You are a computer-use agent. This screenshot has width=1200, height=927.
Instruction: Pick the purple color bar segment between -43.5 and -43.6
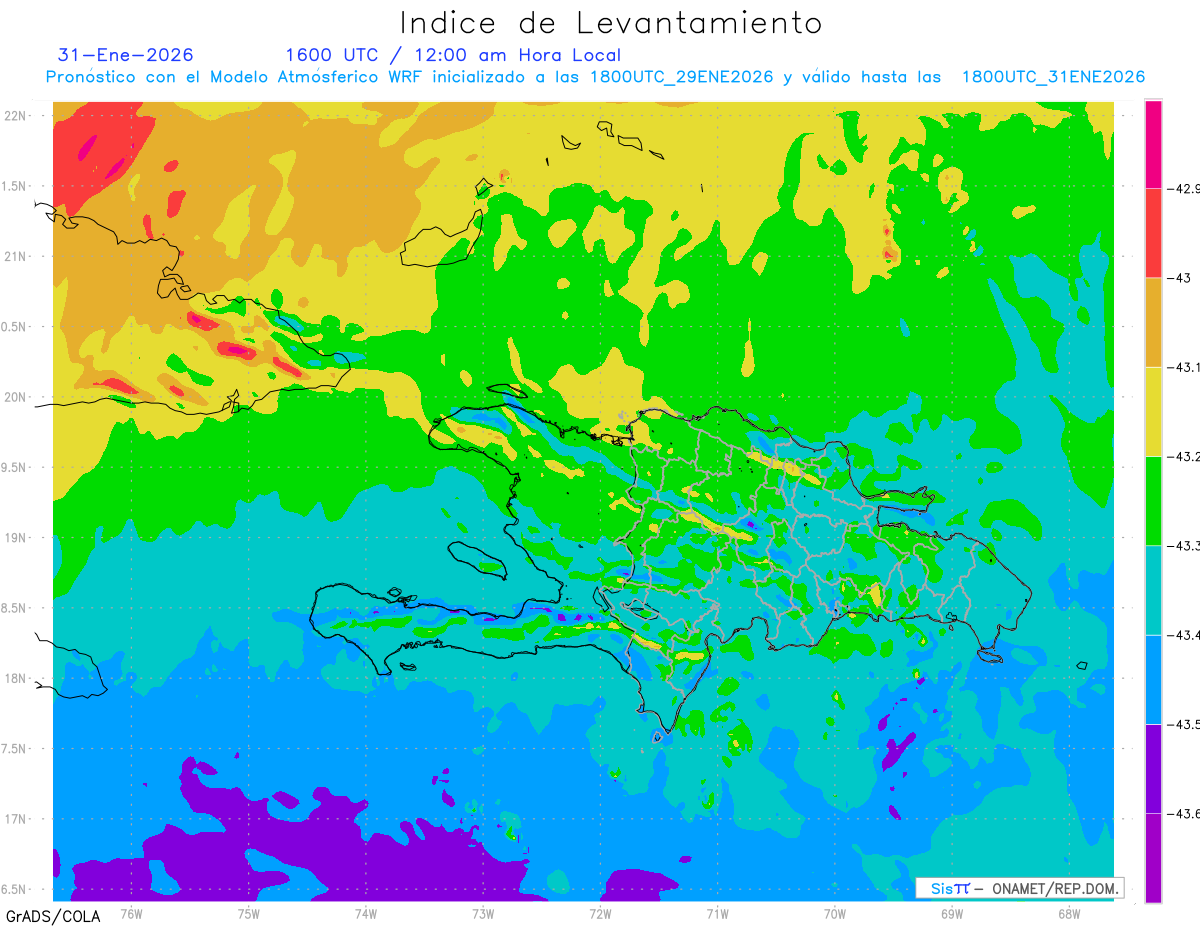(1153, 768)
